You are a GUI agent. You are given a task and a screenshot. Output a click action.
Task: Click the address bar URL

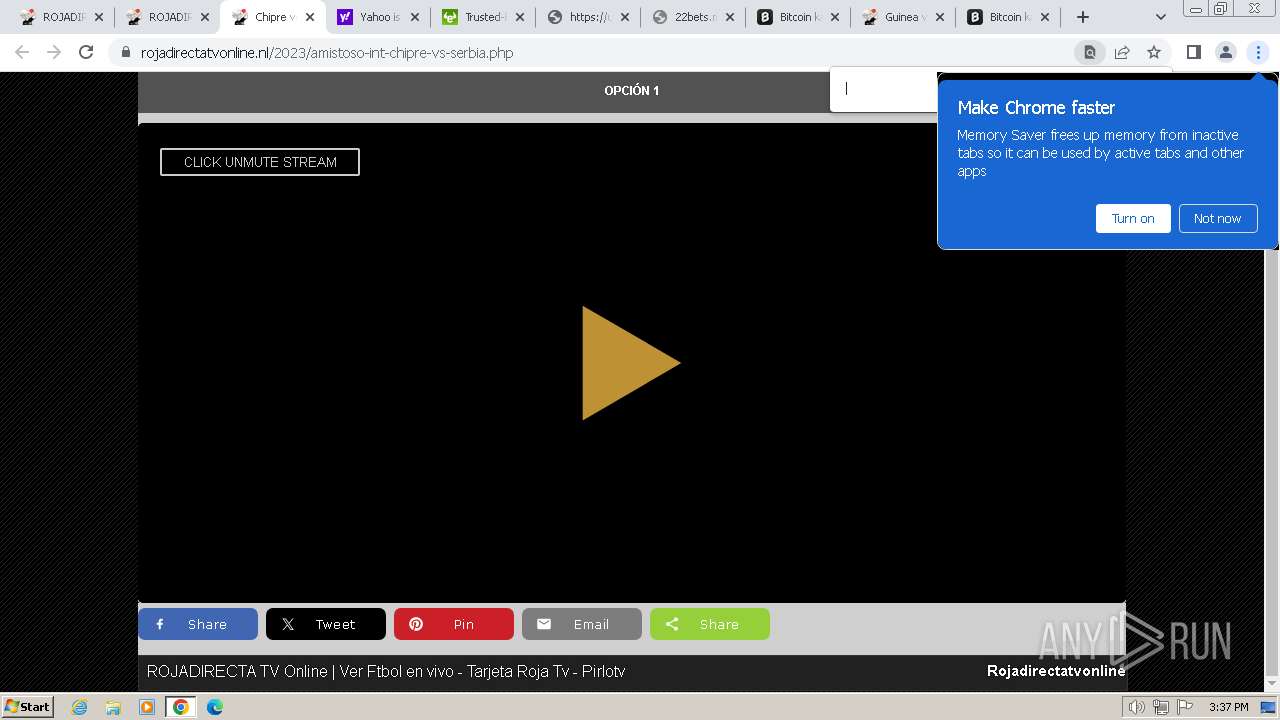[x=327, y=52]
